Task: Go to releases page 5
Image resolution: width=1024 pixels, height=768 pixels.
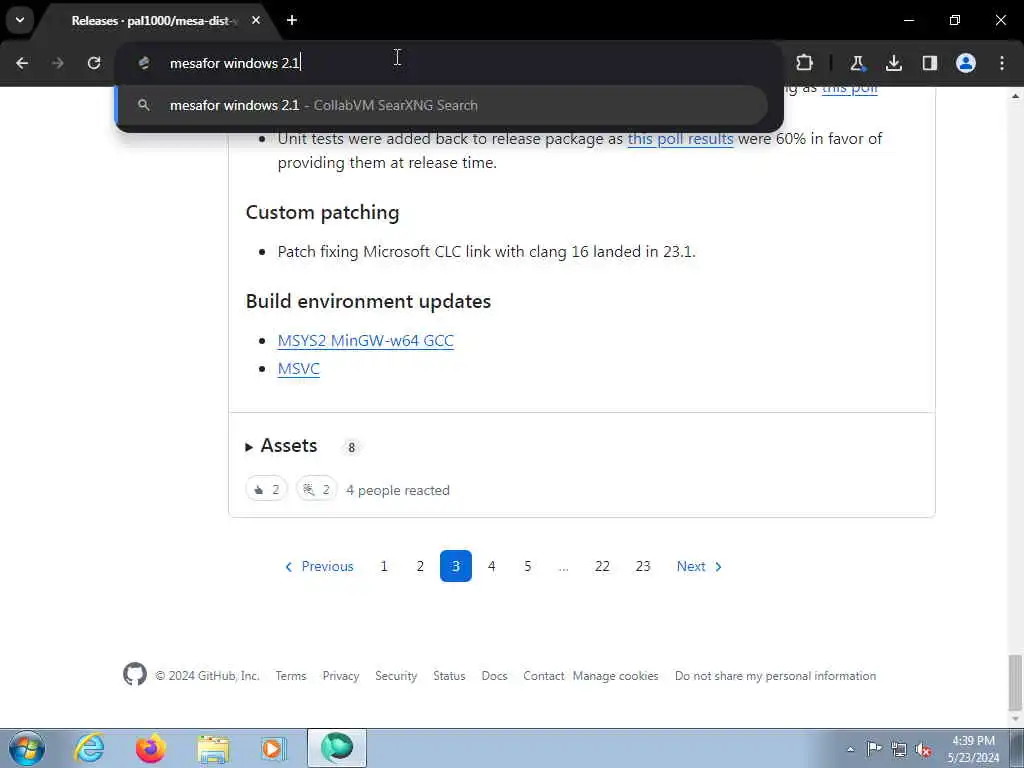Action: click(528, 566)
